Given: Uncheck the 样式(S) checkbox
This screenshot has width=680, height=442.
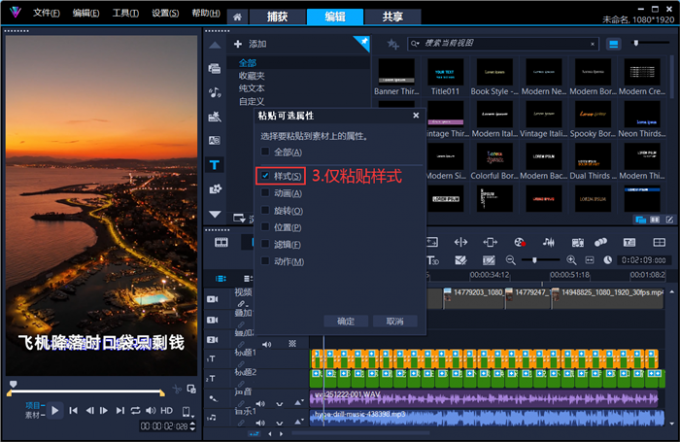Looking at the screenshot, I should [265, 175].
